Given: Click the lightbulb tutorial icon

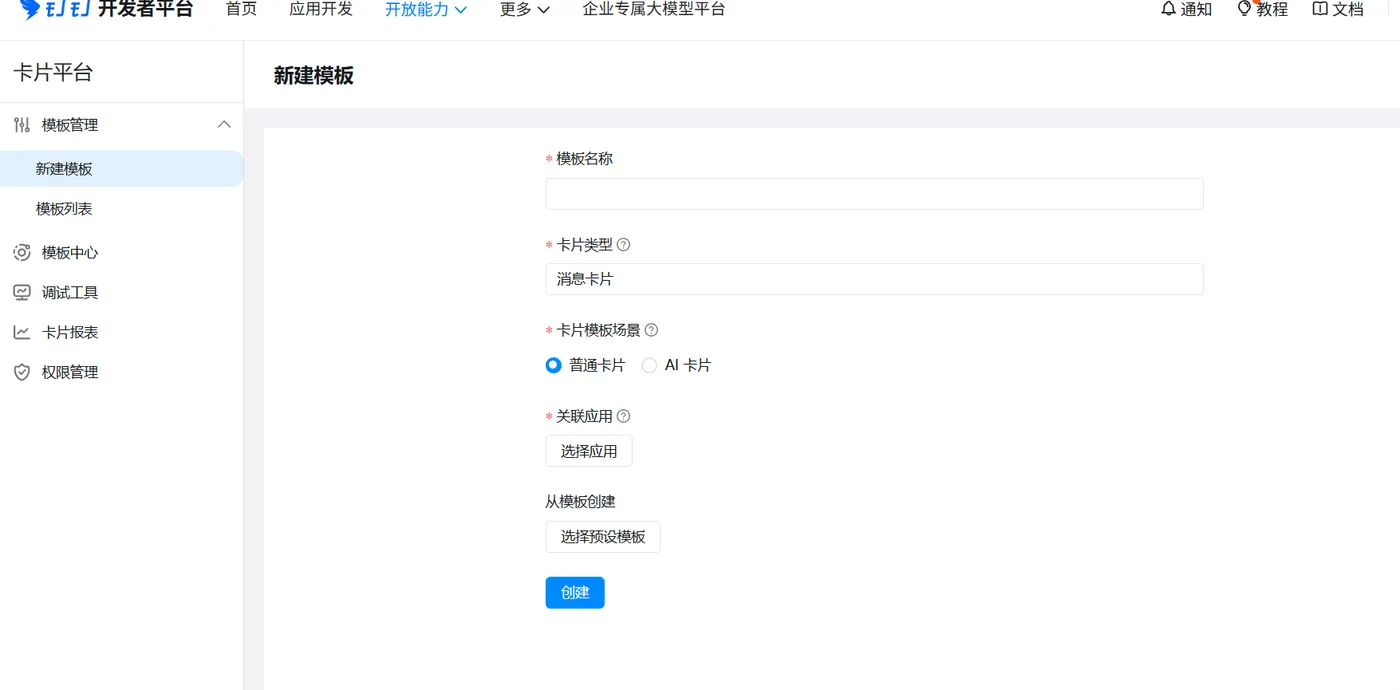Looking at the screenshot, I should tap(1244, 9).
